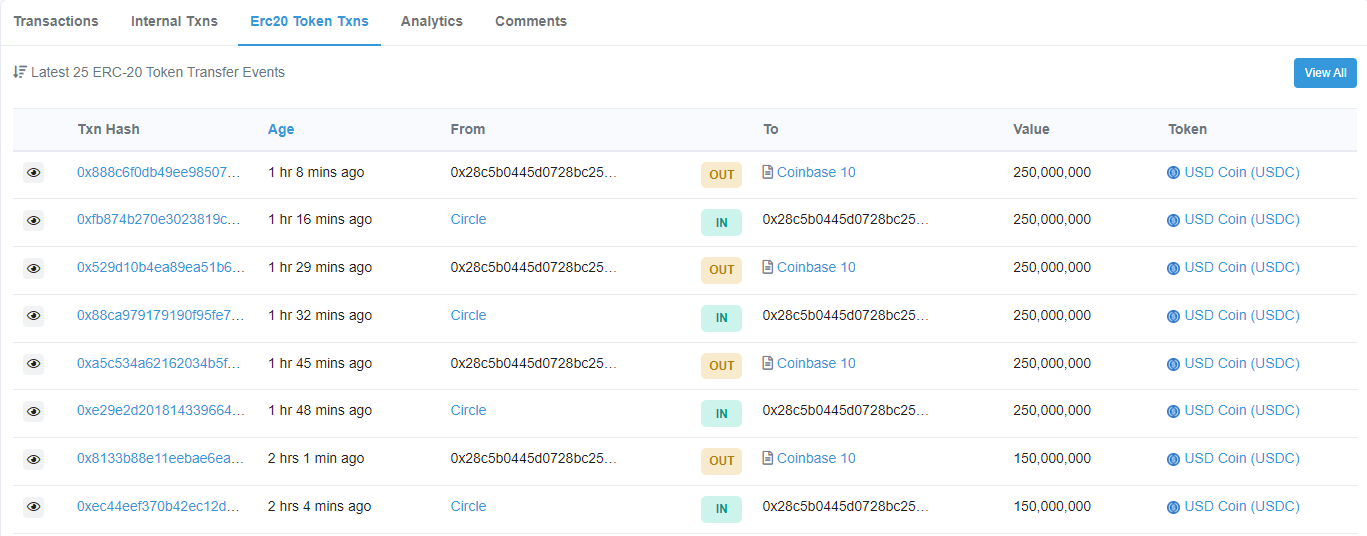Screen dimensions: 1367x536
Task: Click IN badge in 1 hr 16 mins row
Action: coord(722,223)
